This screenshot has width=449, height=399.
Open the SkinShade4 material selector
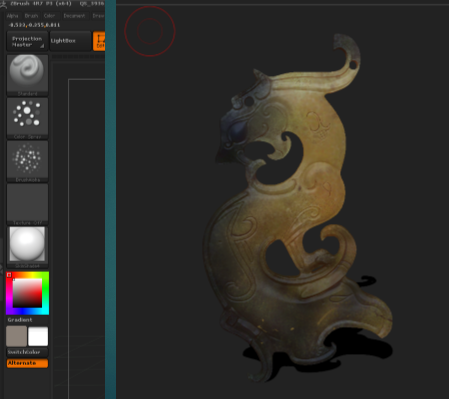[x=27, y=247]
